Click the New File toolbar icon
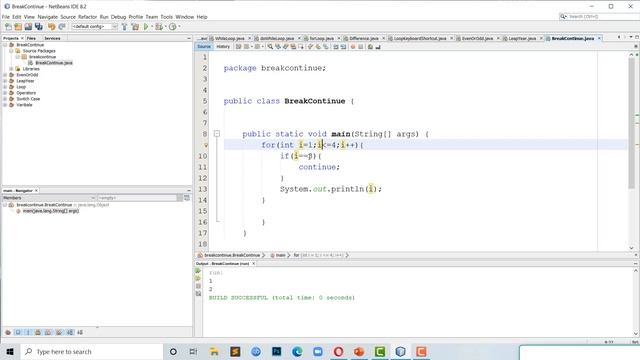The width and height of the screenshot is (640, 360). [x=8, y=27]
